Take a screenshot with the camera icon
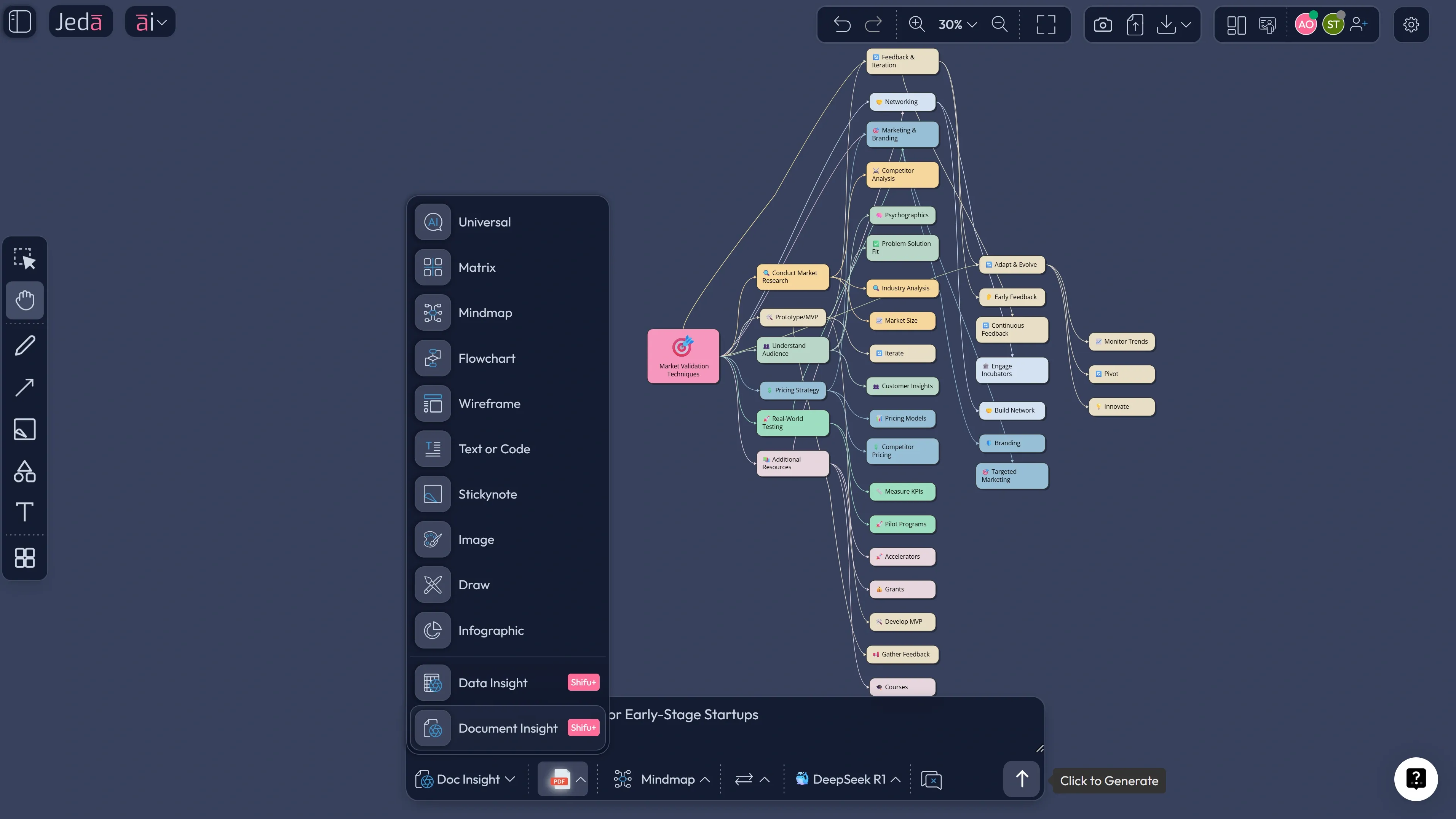This screenshot has width=1456, height=819. (1103, 24)
